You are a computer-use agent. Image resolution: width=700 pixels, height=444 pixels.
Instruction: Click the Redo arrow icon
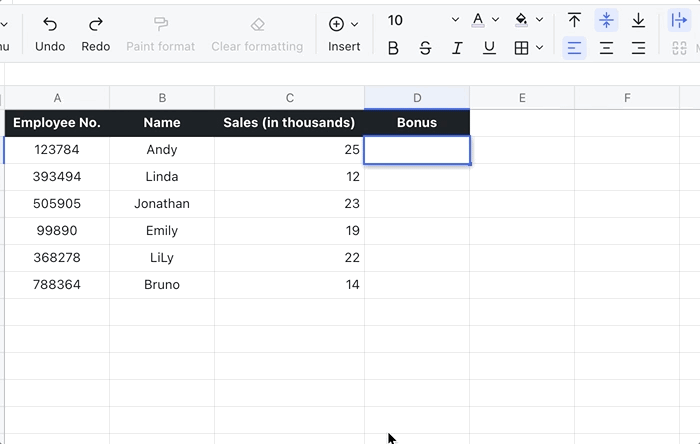(x=96, y=24)
